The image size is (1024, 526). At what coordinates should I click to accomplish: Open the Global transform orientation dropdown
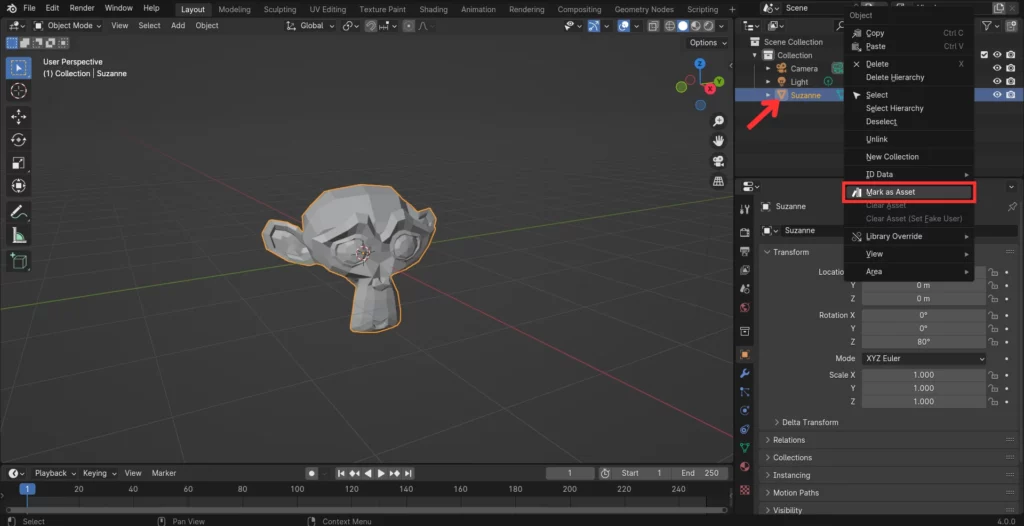point(311,25)
